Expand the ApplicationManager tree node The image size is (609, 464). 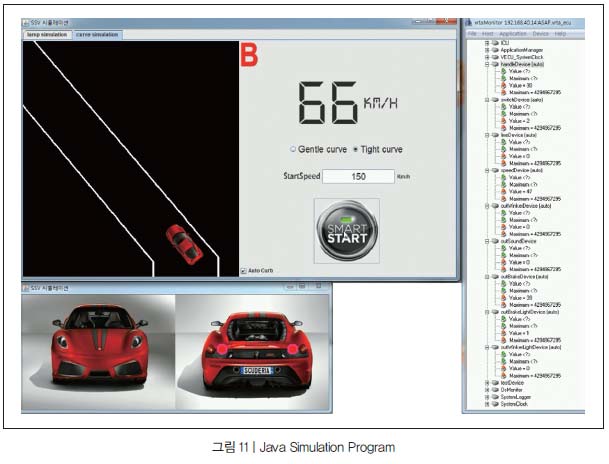(x=487, y=50)
